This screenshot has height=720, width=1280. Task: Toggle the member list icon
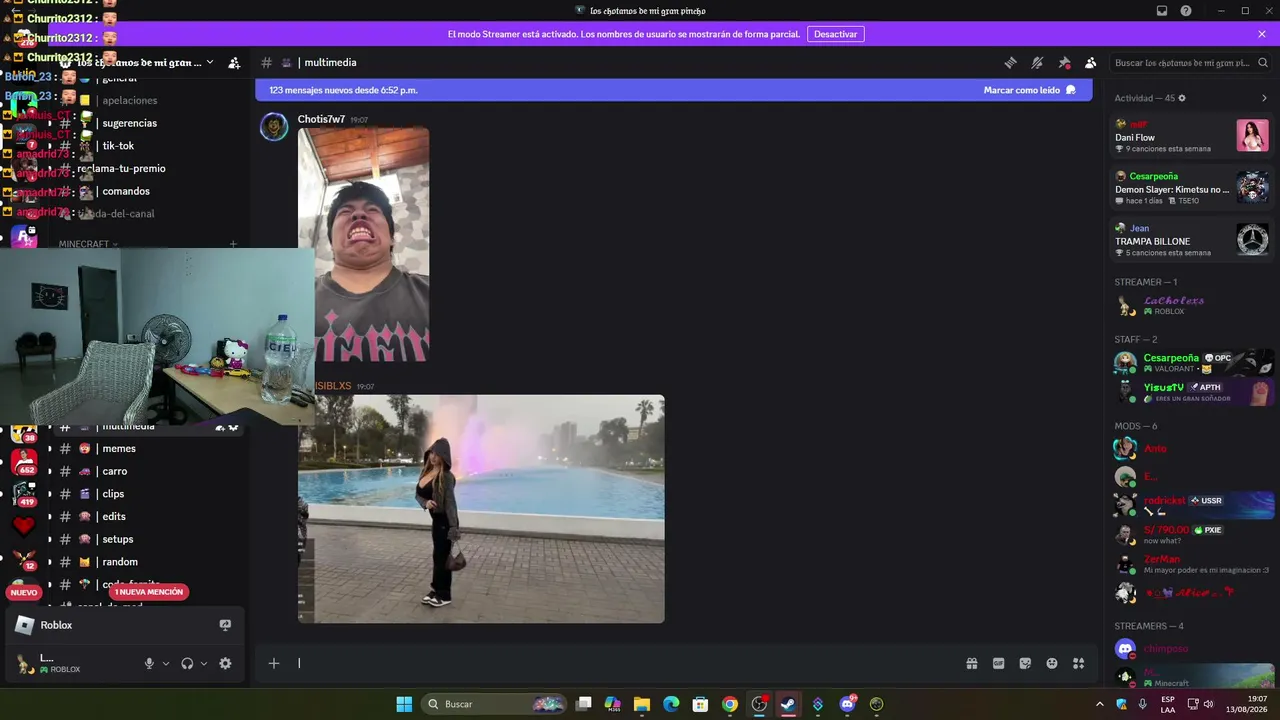tap(1091, 62)
